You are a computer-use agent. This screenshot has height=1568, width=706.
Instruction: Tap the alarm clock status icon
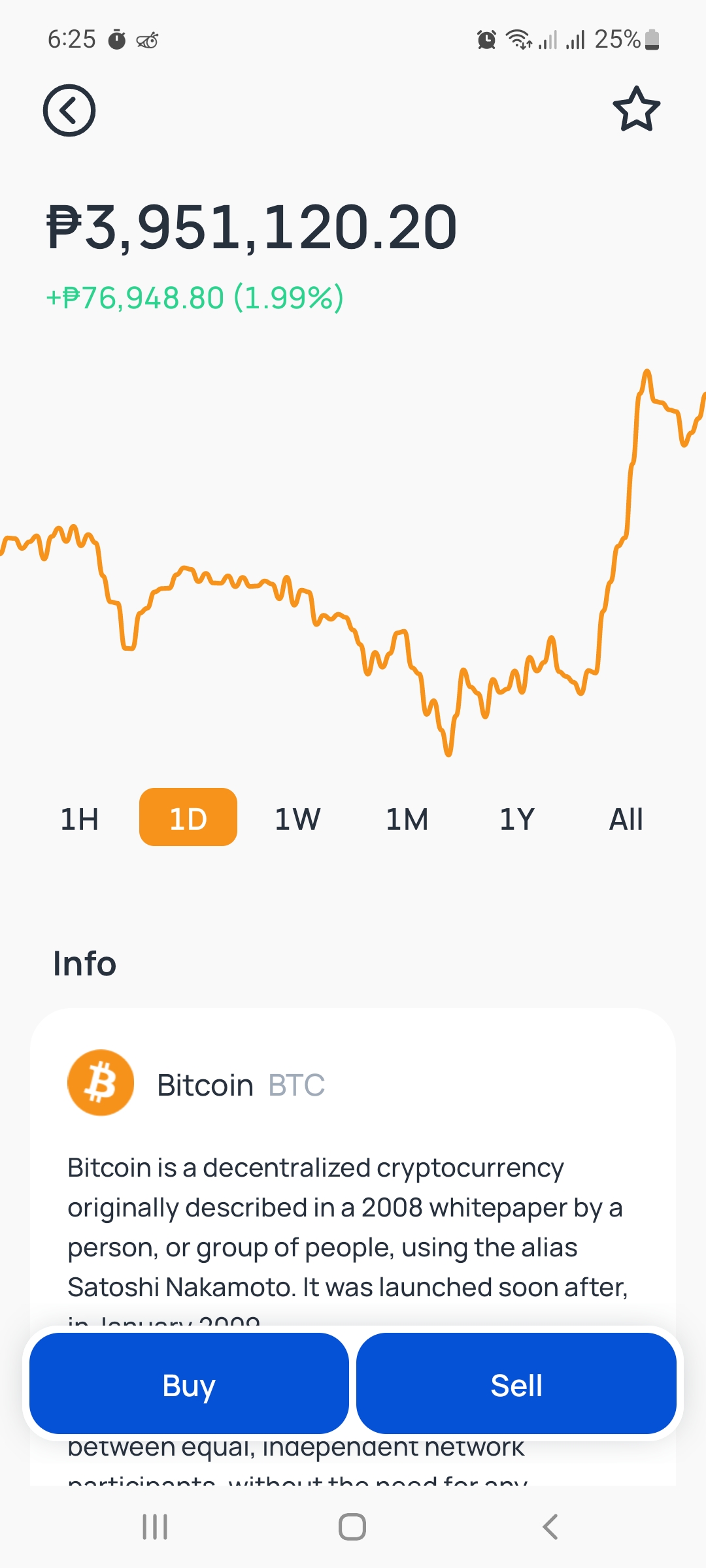click(486, 40)
